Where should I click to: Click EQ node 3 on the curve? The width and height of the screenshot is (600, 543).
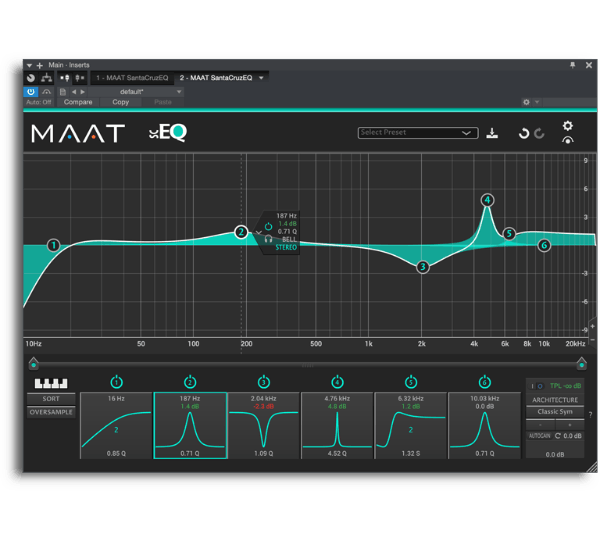point(422,267)
